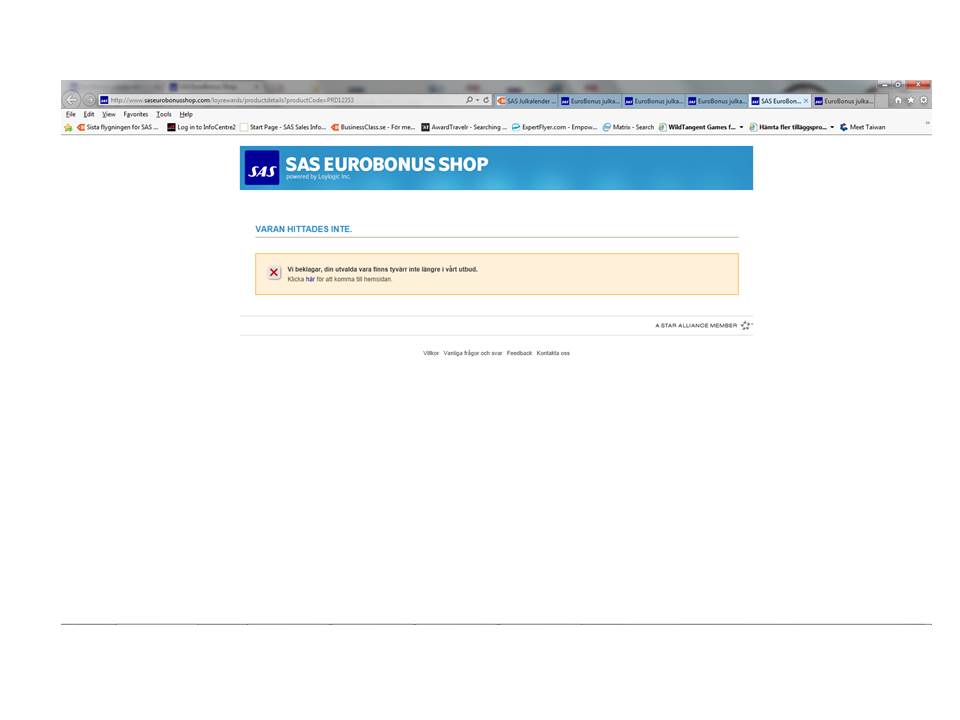Viewport: 960px width, 720px height.
Task: Click the address bar URL field
Action: (x=280, y=100)
